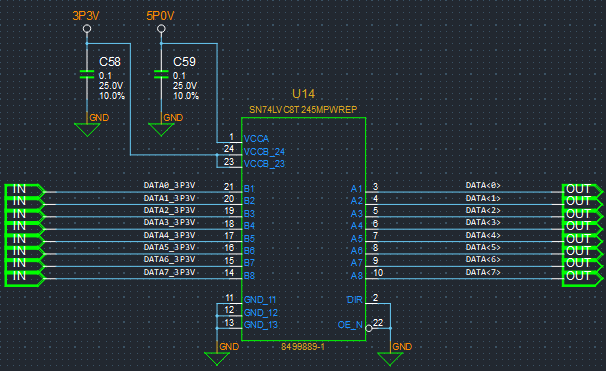This screenshot has width=606, height=371.
Task: Click the GND symbol under C59
Action: [x=161, y=130]
